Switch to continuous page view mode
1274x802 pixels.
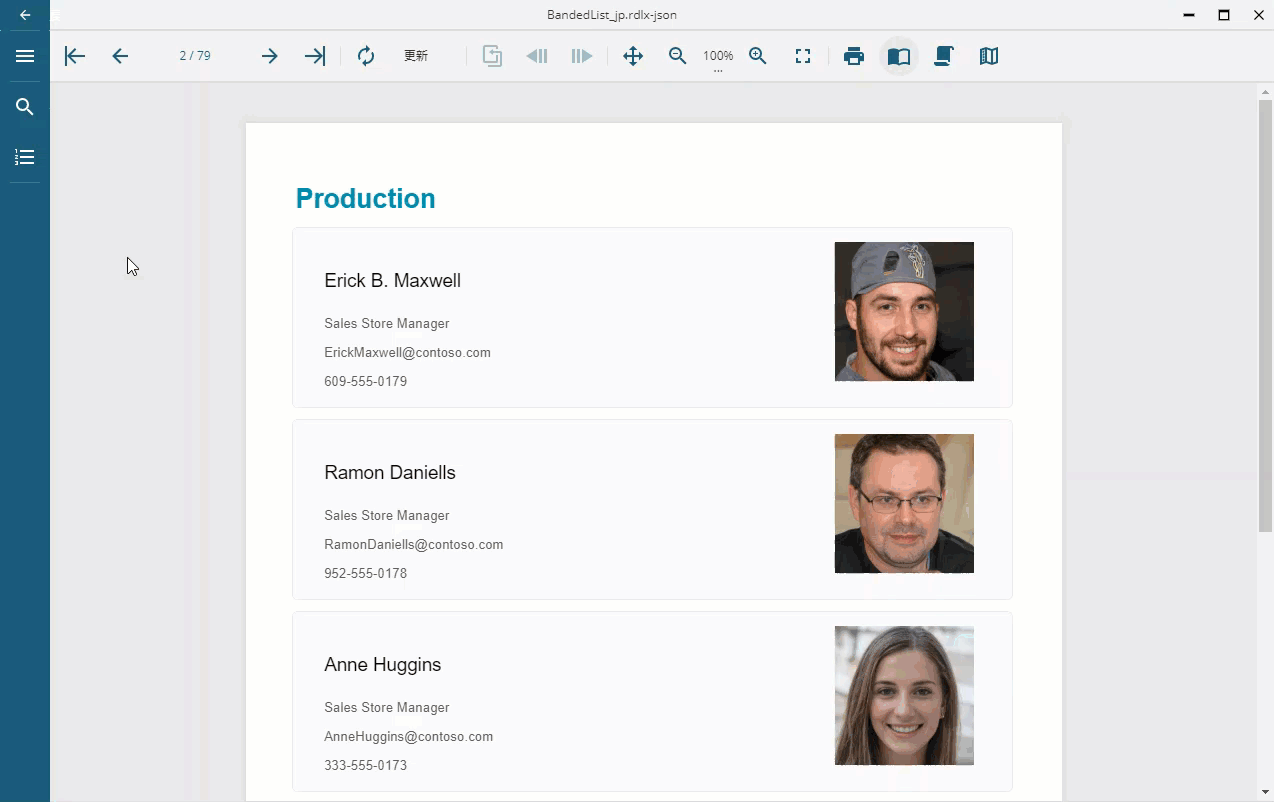click(943, 56)
